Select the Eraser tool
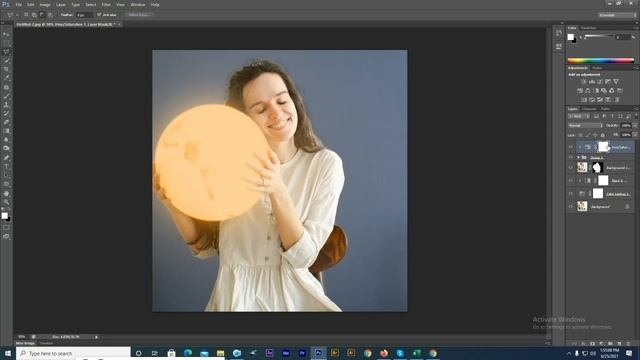 tap(6, 122)
